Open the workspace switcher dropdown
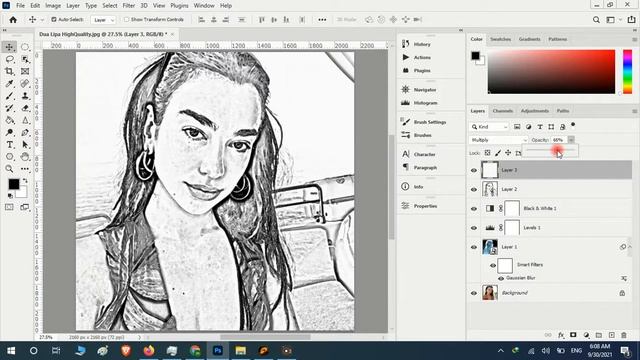 click(x=613, y=20)
